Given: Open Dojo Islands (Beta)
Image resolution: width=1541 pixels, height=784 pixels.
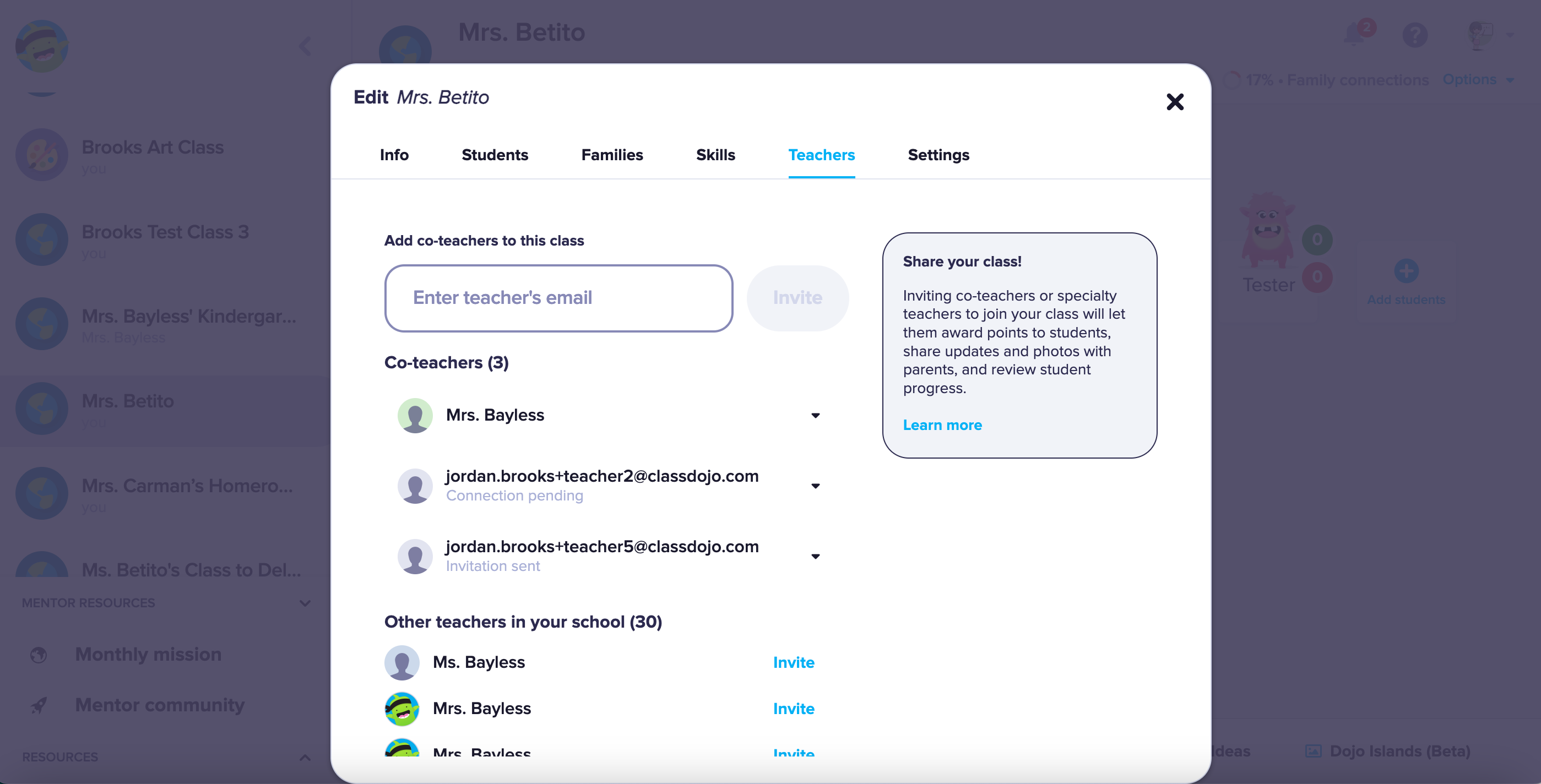Looking at the screenshot, I should click(1399, 750).
